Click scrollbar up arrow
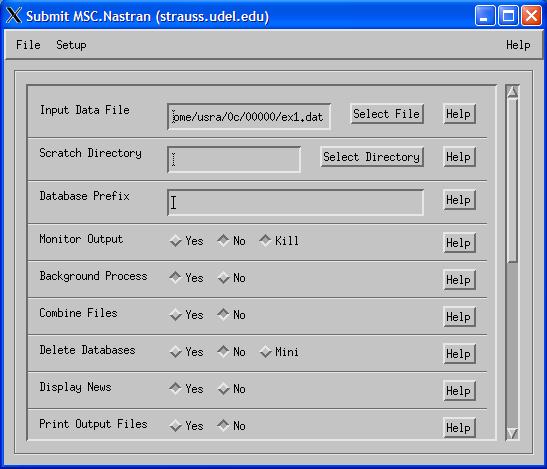The width and height of the screenshot is (547, 469). (x=512, y=92)
